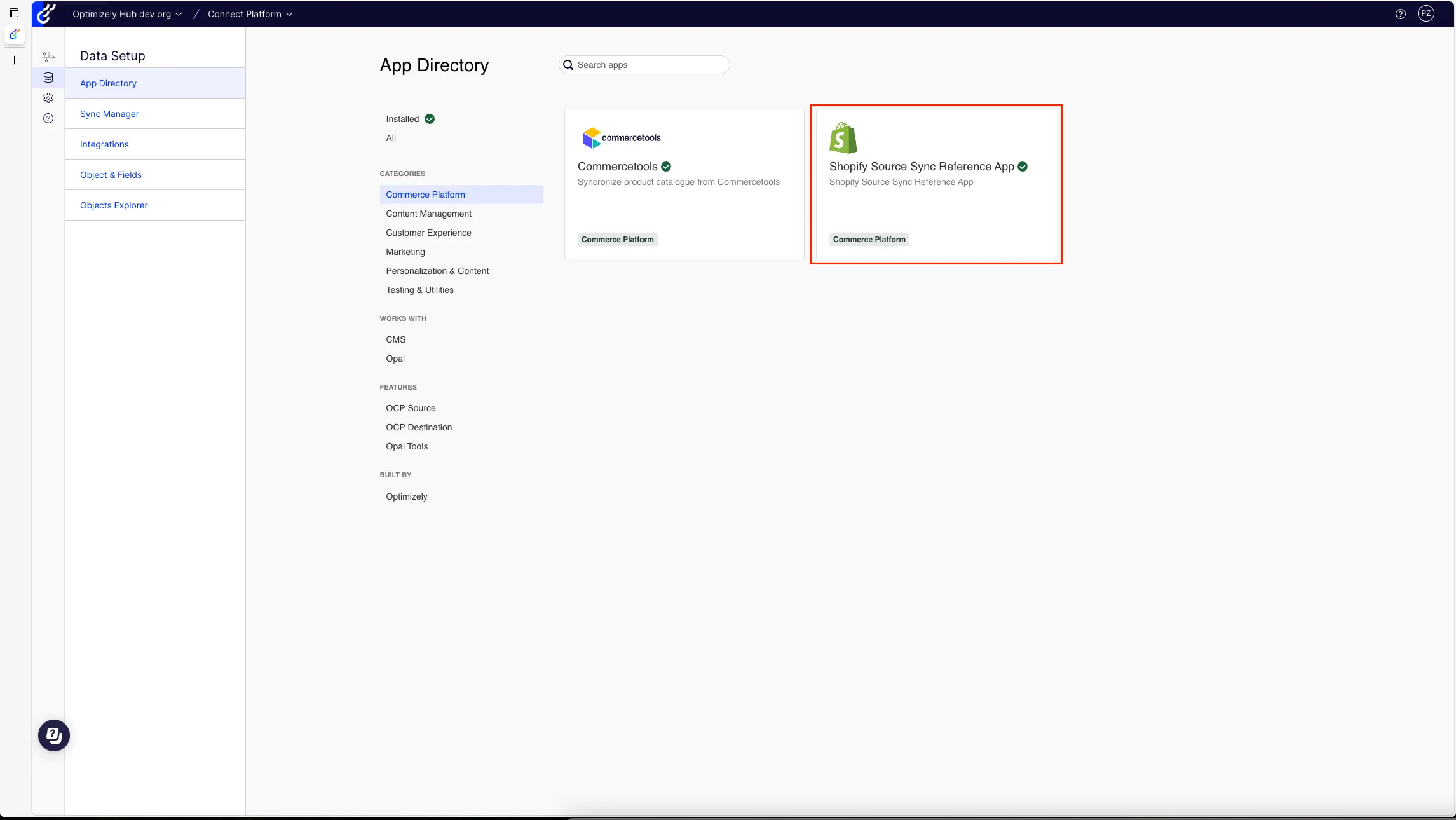
Task: Choose the Testing & Utilities category
Action: 420,290
